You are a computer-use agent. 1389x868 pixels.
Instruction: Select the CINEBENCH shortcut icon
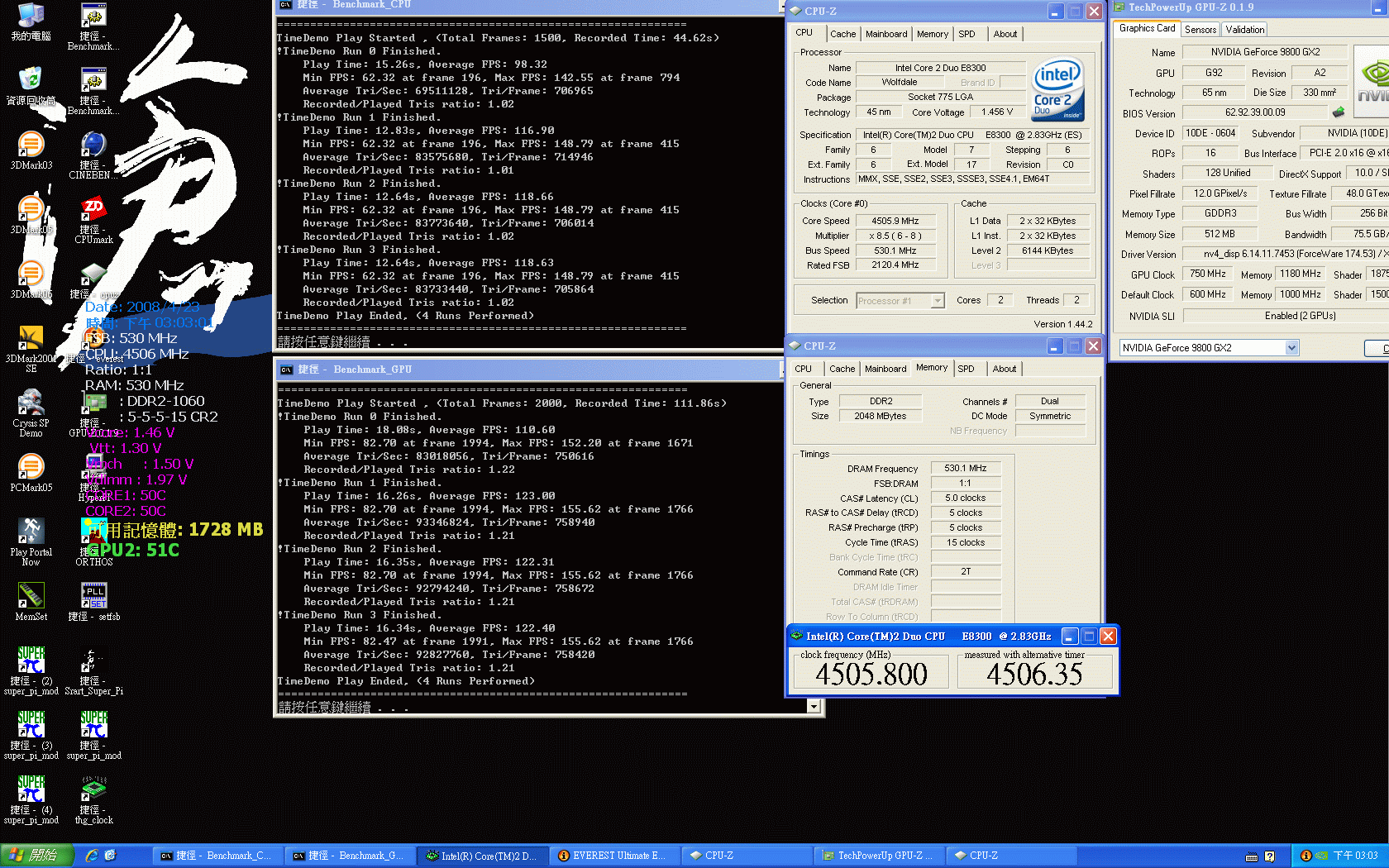93,155
